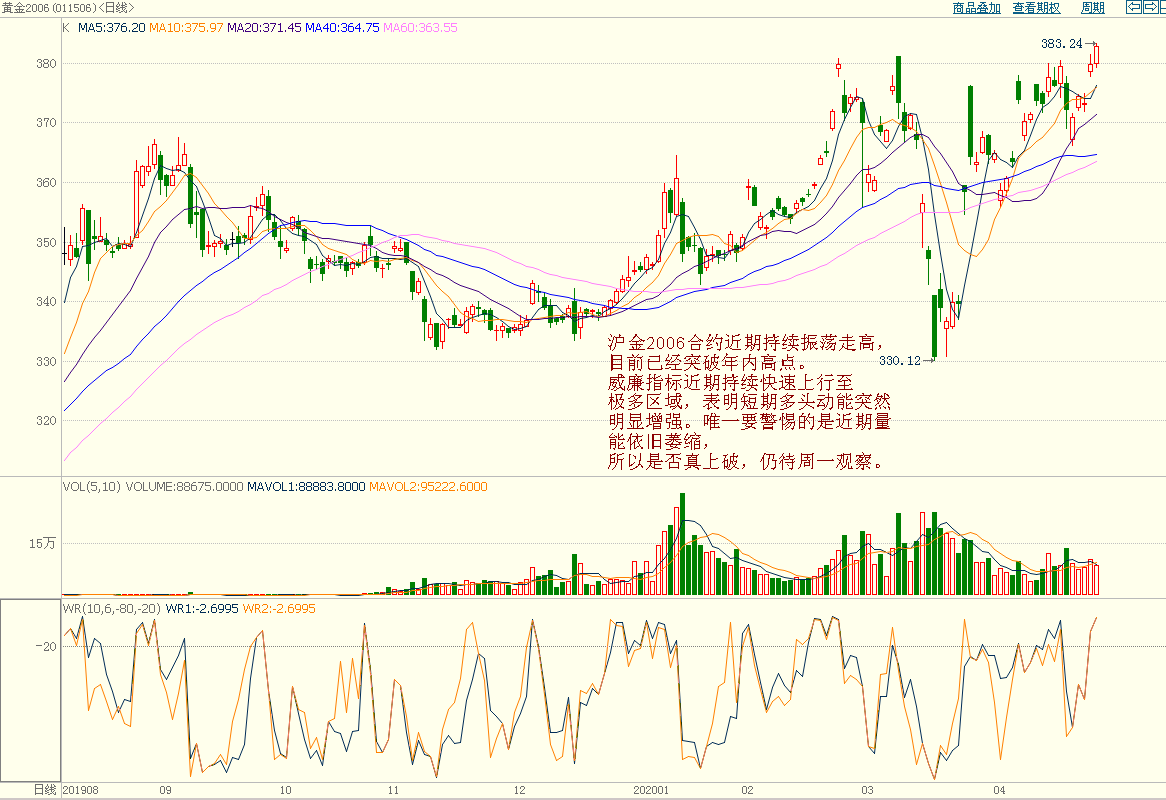Click the MA20:371.45 indicator label

point(264,28)
